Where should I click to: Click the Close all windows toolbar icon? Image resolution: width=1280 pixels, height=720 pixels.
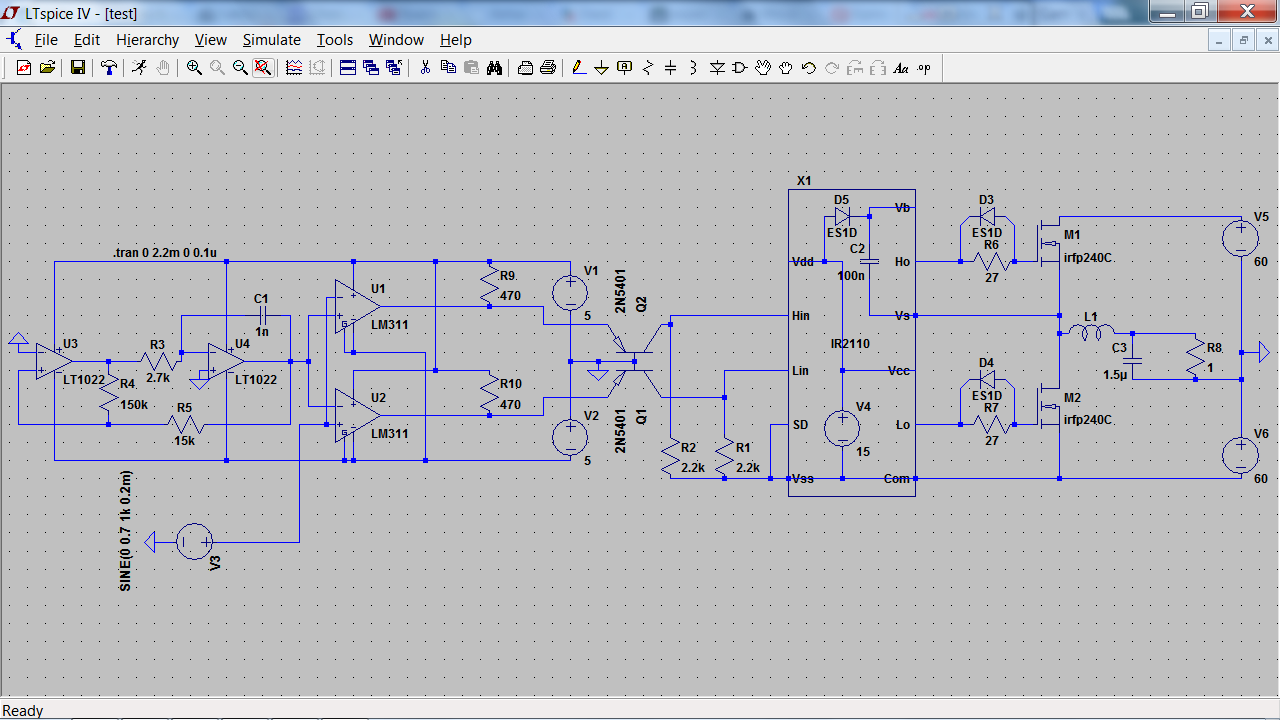click(x=393, y=68)
